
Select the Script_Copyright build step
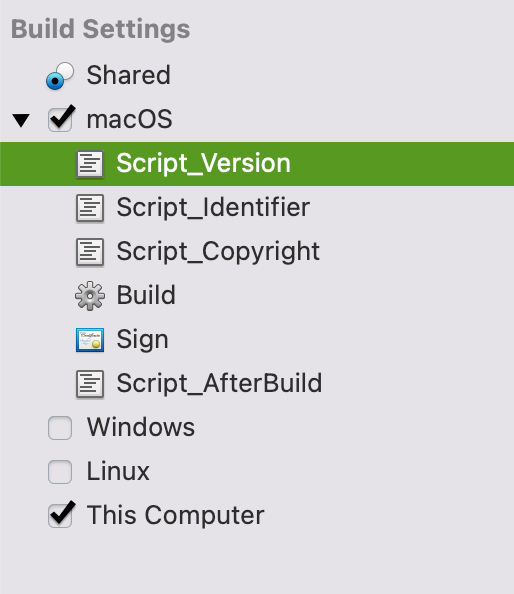[x=257, y=252]
